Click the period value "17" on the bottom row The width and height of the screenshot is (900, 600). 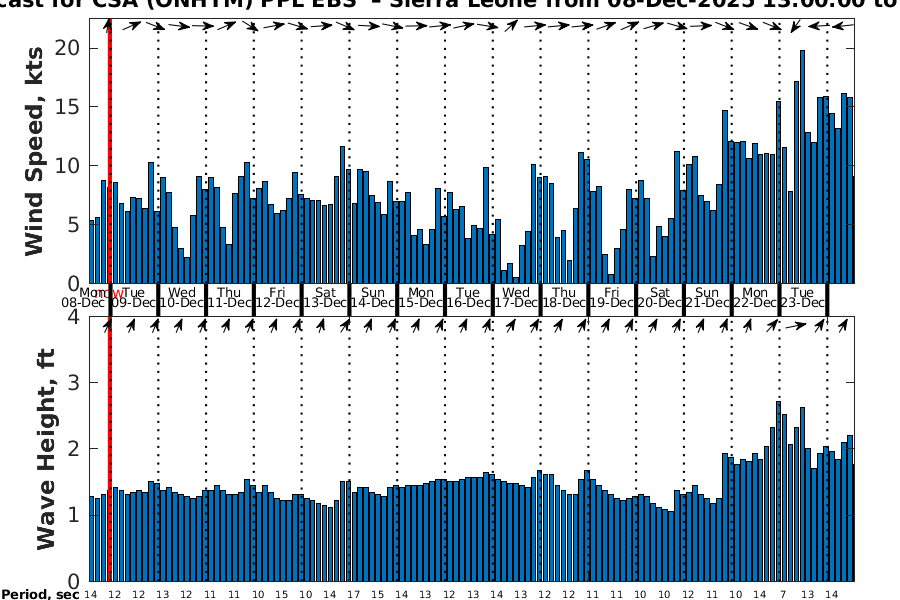coord(352,595)
